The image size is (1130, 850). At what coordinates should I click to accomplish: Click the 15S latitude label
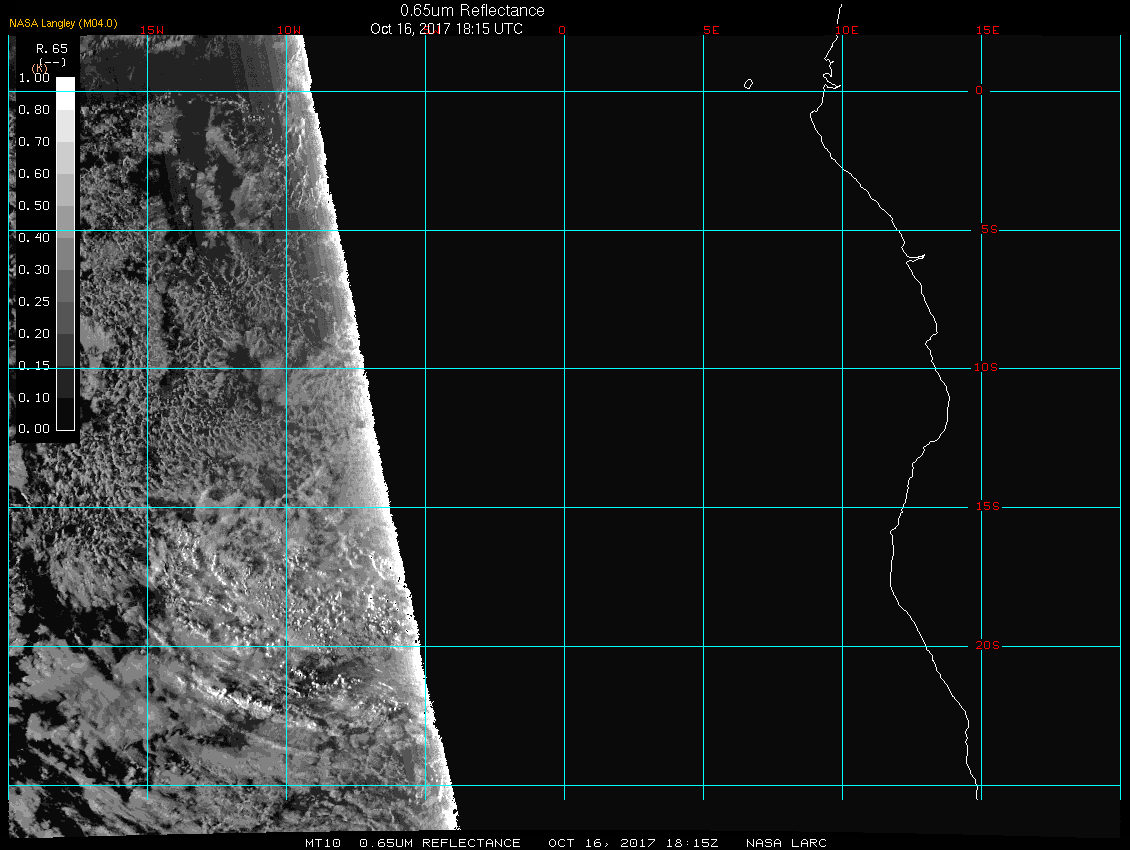point(986,507)
